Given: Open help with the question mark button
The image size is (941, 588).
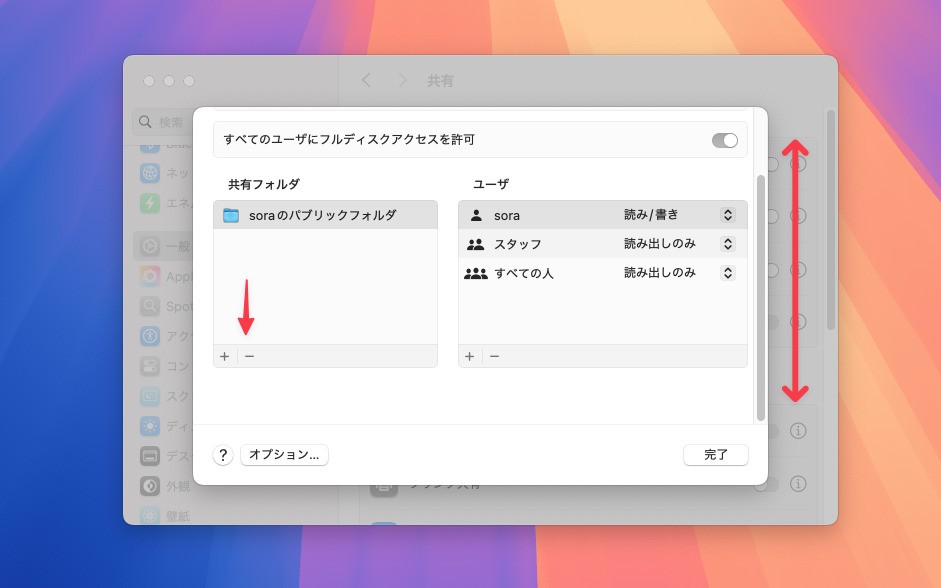Looking at the screenshot, I should point(223,455).
